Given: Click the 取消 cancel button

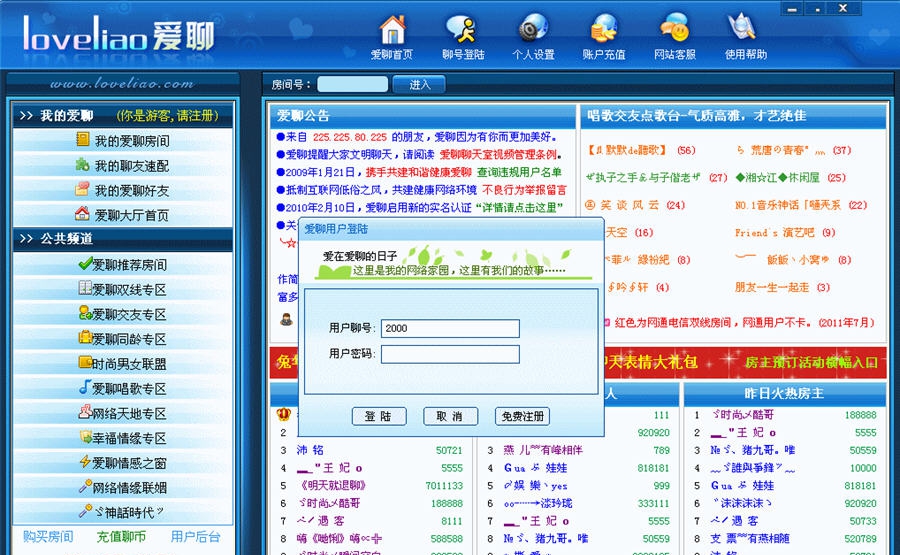Looking at the screenshot, I should [451, 416].
